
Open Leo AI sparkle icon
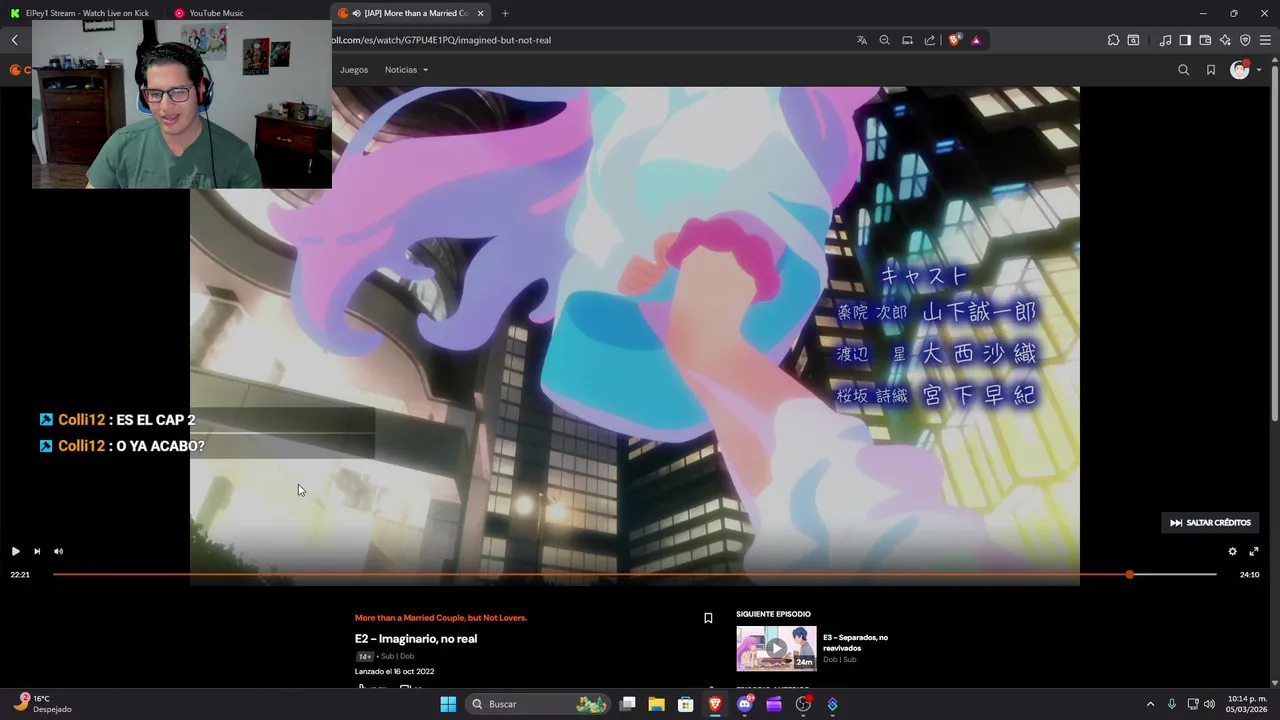1225,40
